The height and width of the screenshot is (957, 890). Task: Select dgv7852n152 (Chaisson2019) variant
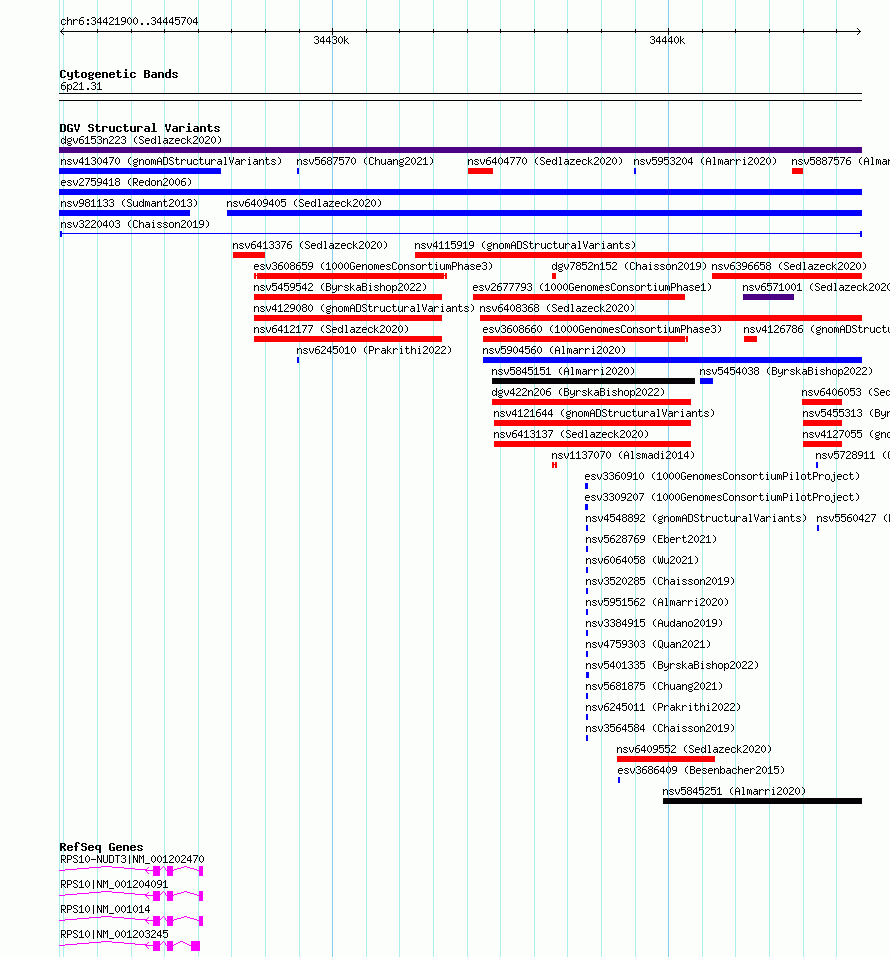629,267
